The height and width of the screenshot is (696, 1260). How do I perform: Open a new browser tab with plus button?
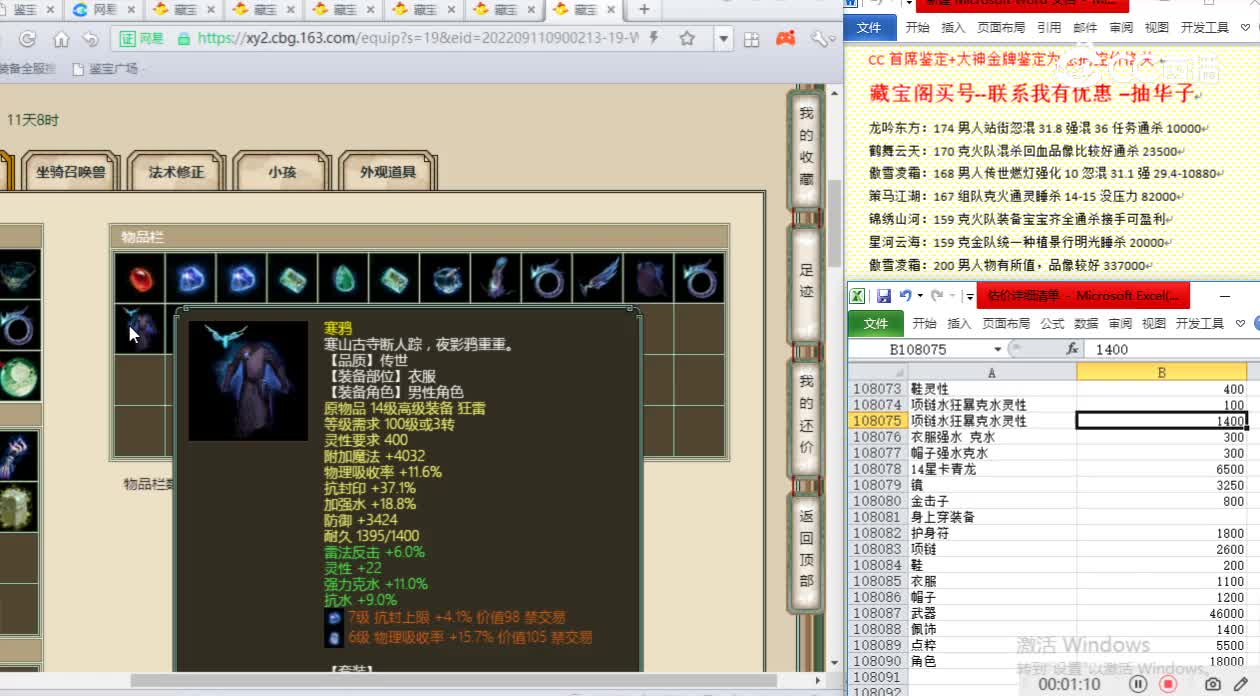[644, 9]
